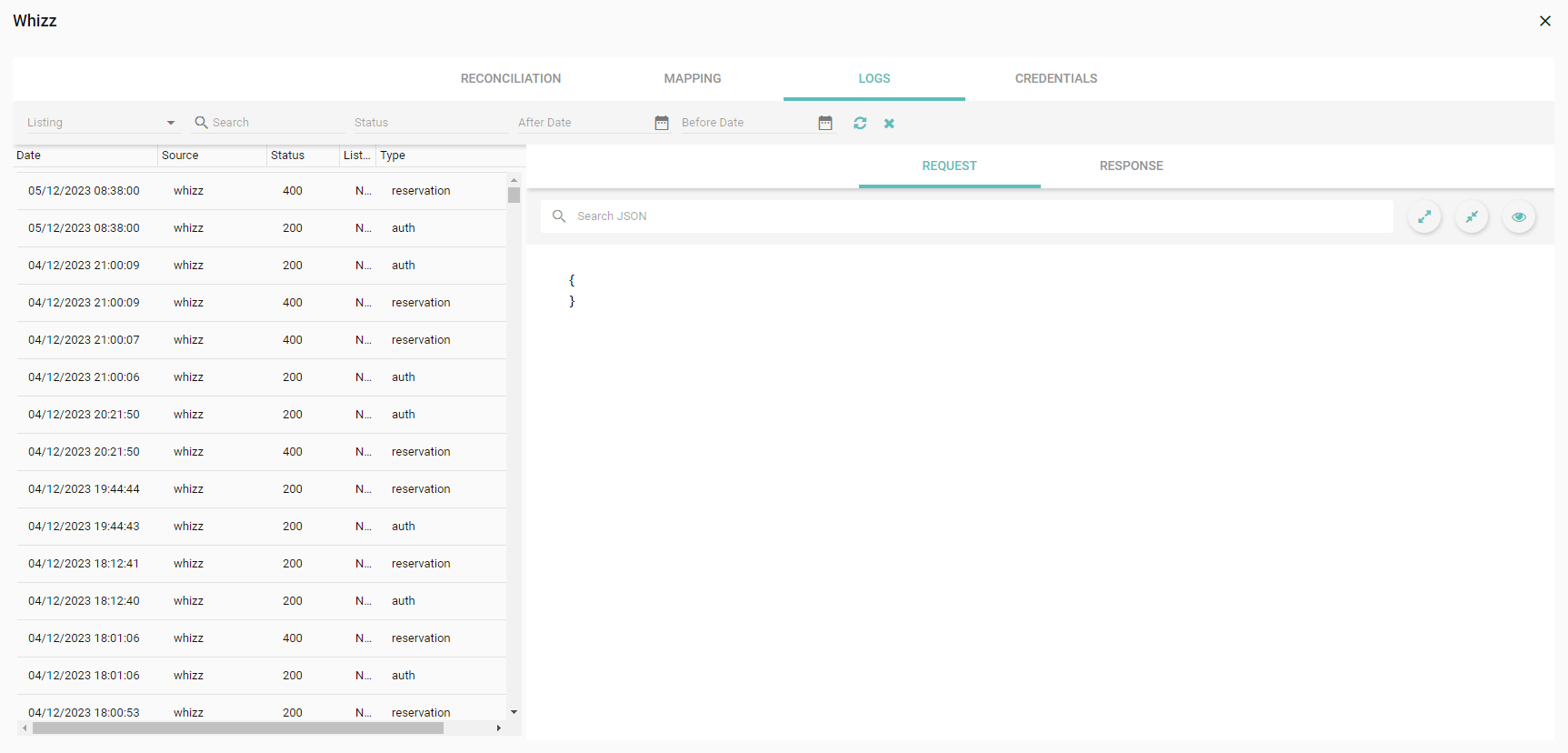This screenshot has height=753, width=1568.
Task: Switch to the Credentials tab
Action: pyautogui.click(x=1055, y=79)
